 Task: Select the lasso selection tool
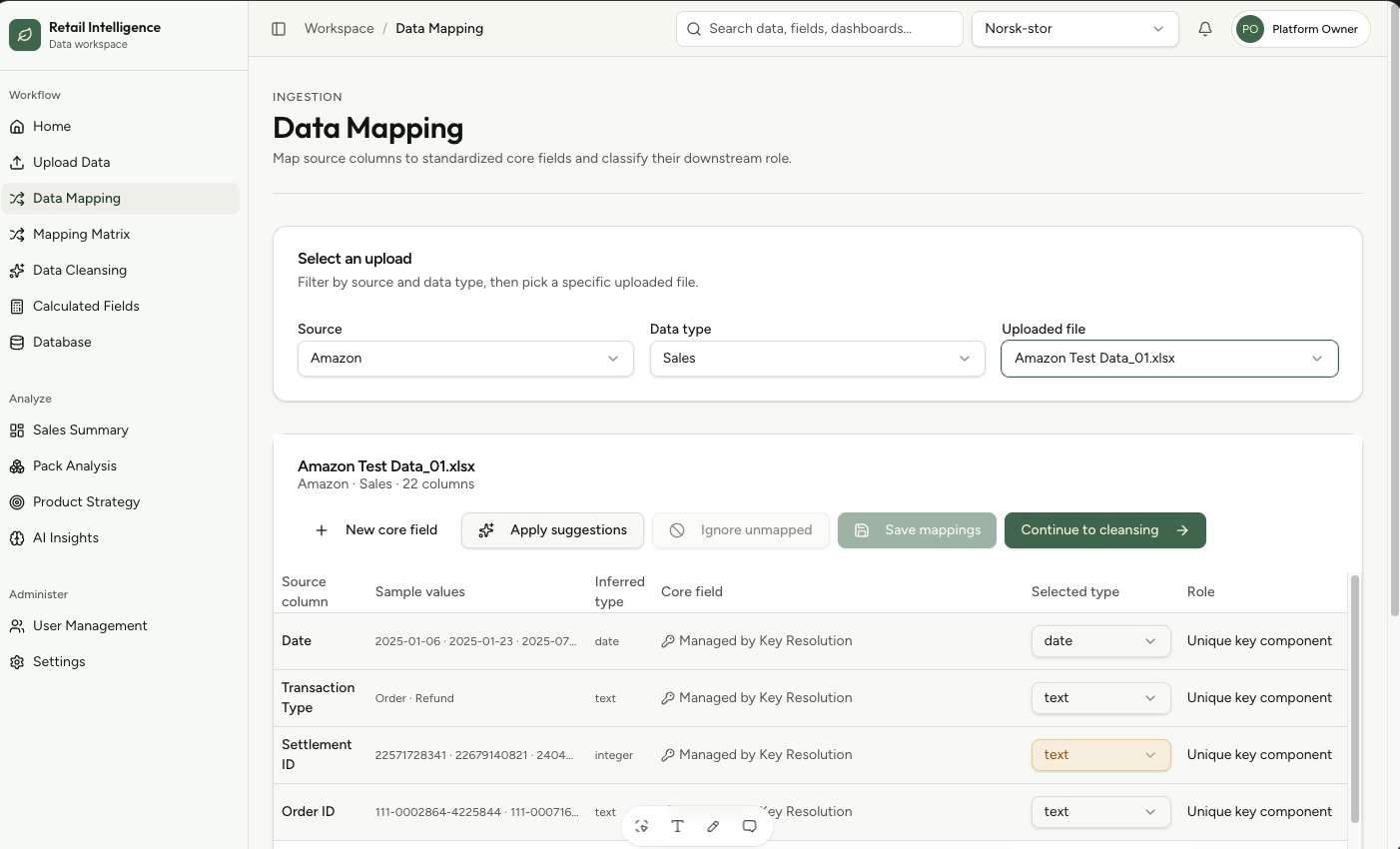coord(642,826)
